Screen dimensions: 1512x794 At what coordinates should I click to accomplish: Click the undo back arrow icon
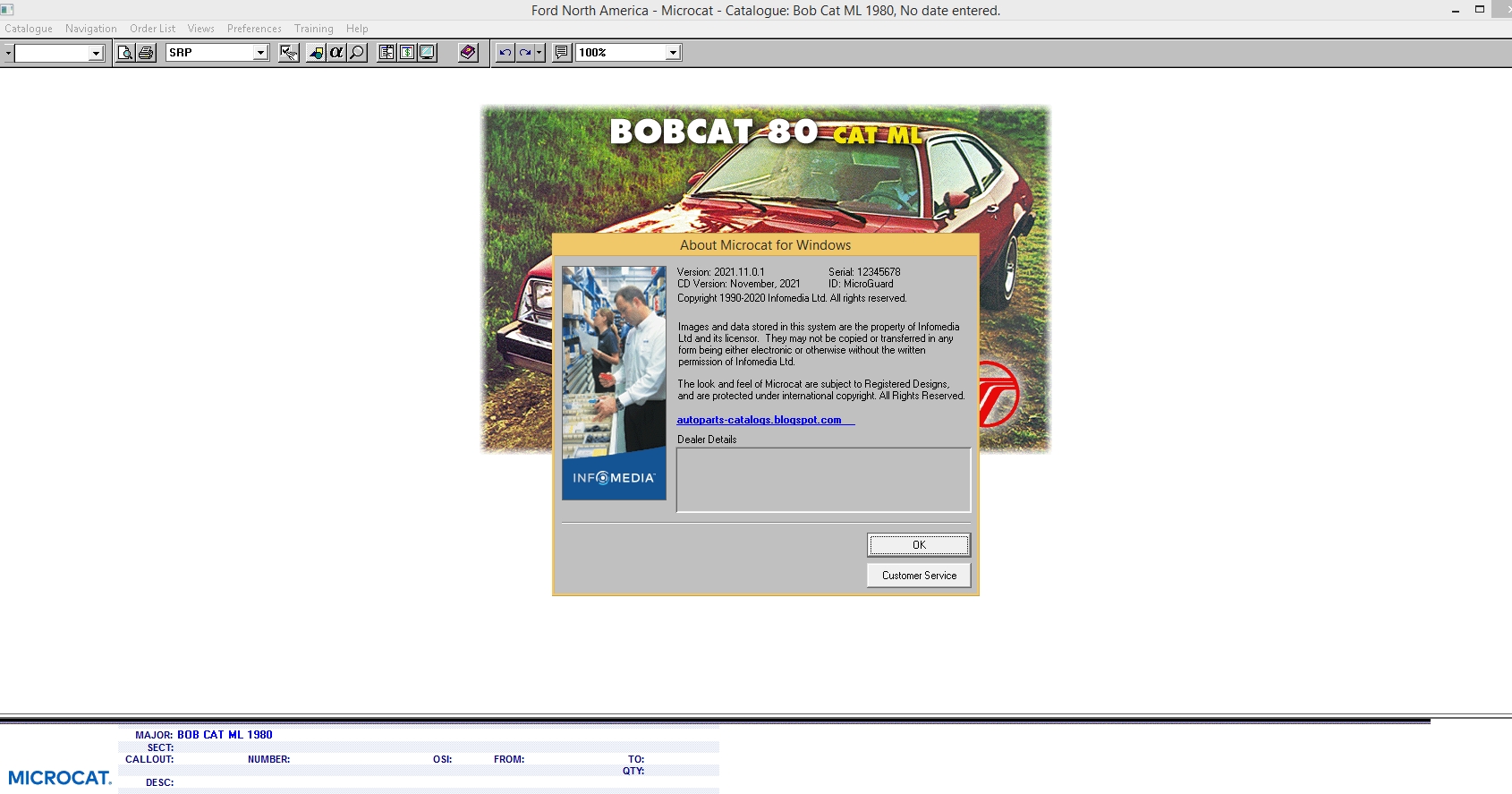pos(505,53)
